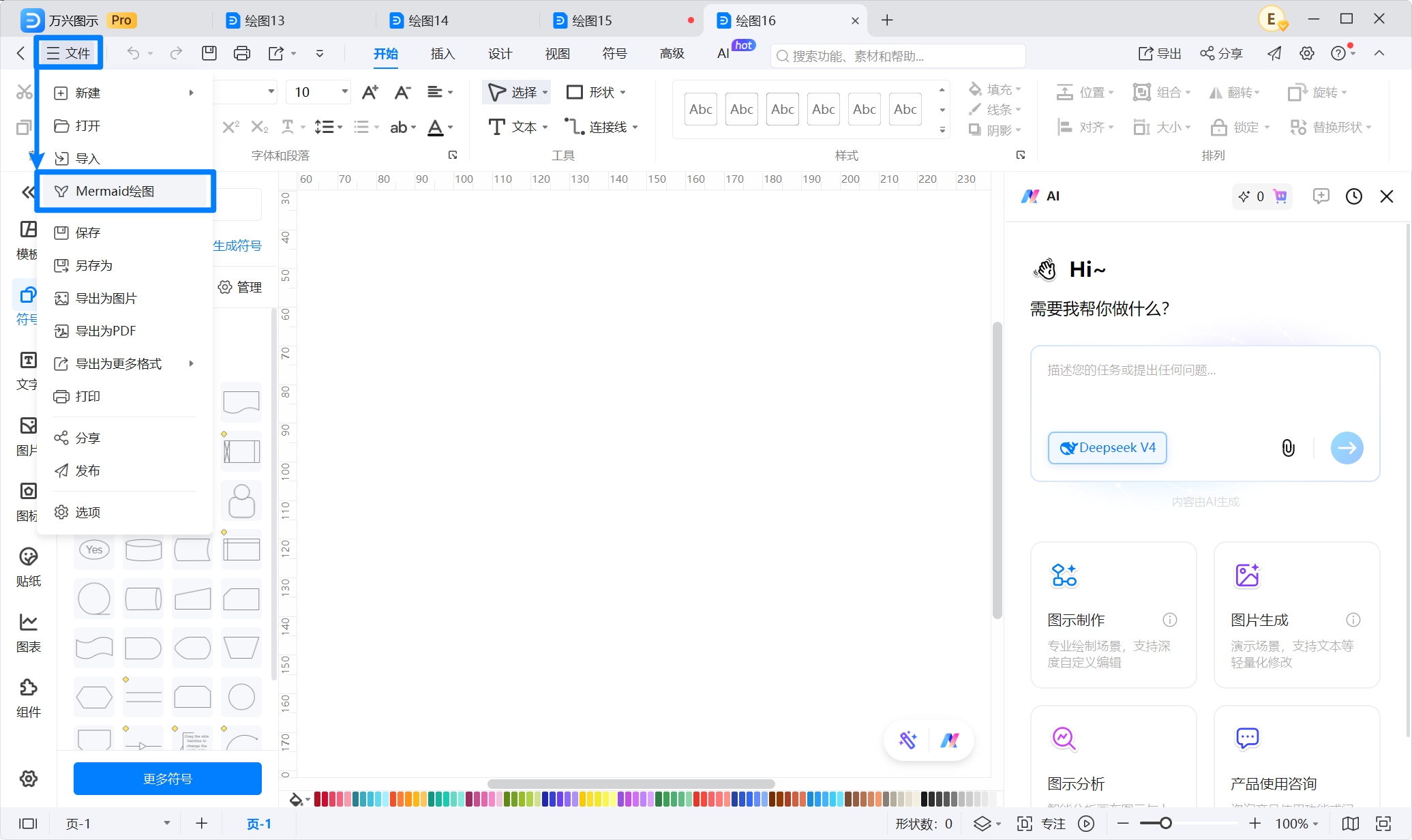
Task: Open the 导出 export button
Action: click(1160, 54)
